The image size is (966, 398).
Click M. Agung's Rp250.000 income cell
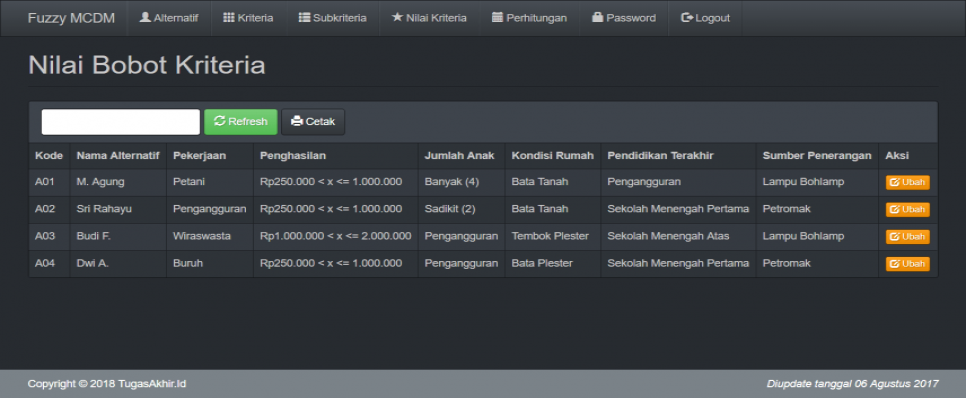[336, 182]
